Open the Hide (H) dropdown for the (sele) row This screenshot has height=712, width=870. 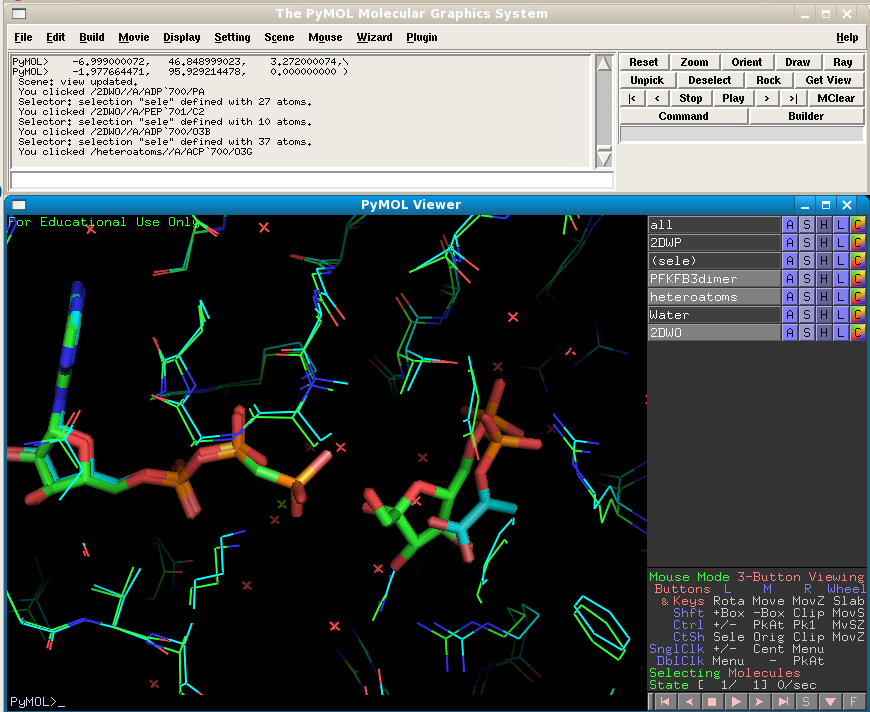[824, 261]
